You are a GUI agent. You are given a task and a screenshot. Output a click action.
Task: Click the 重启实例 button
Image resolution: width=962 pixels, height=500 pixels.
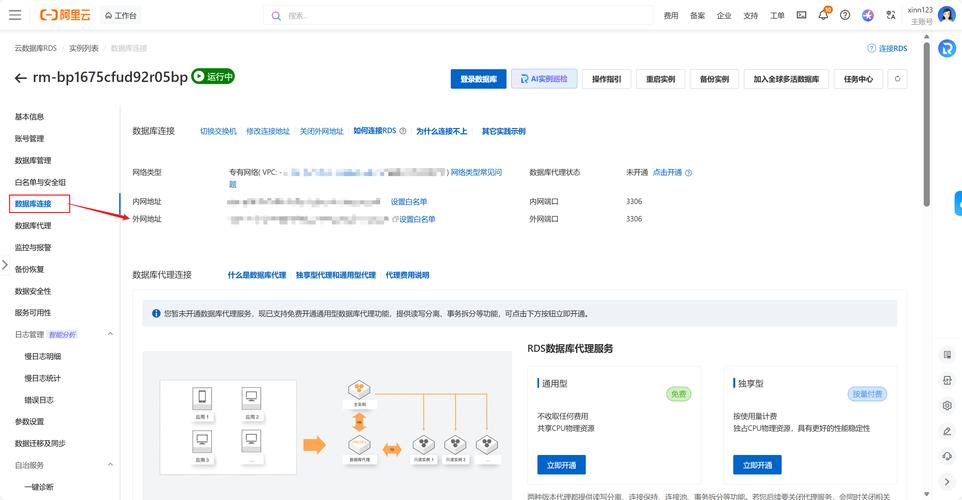[660, 79]
